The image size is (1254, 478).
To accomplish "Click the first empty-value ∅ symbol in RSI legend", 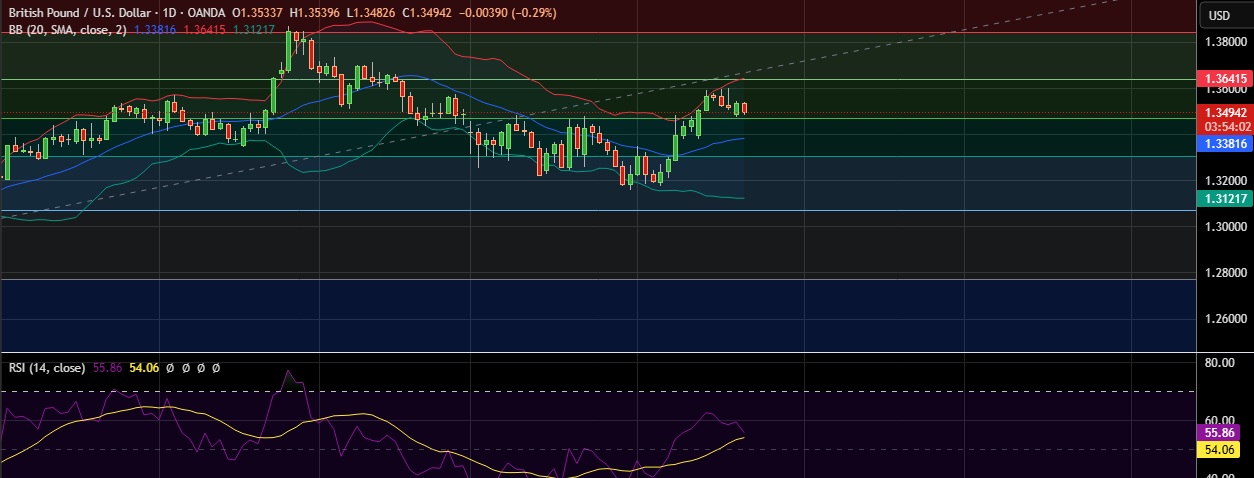I will (x=171, y=368).
